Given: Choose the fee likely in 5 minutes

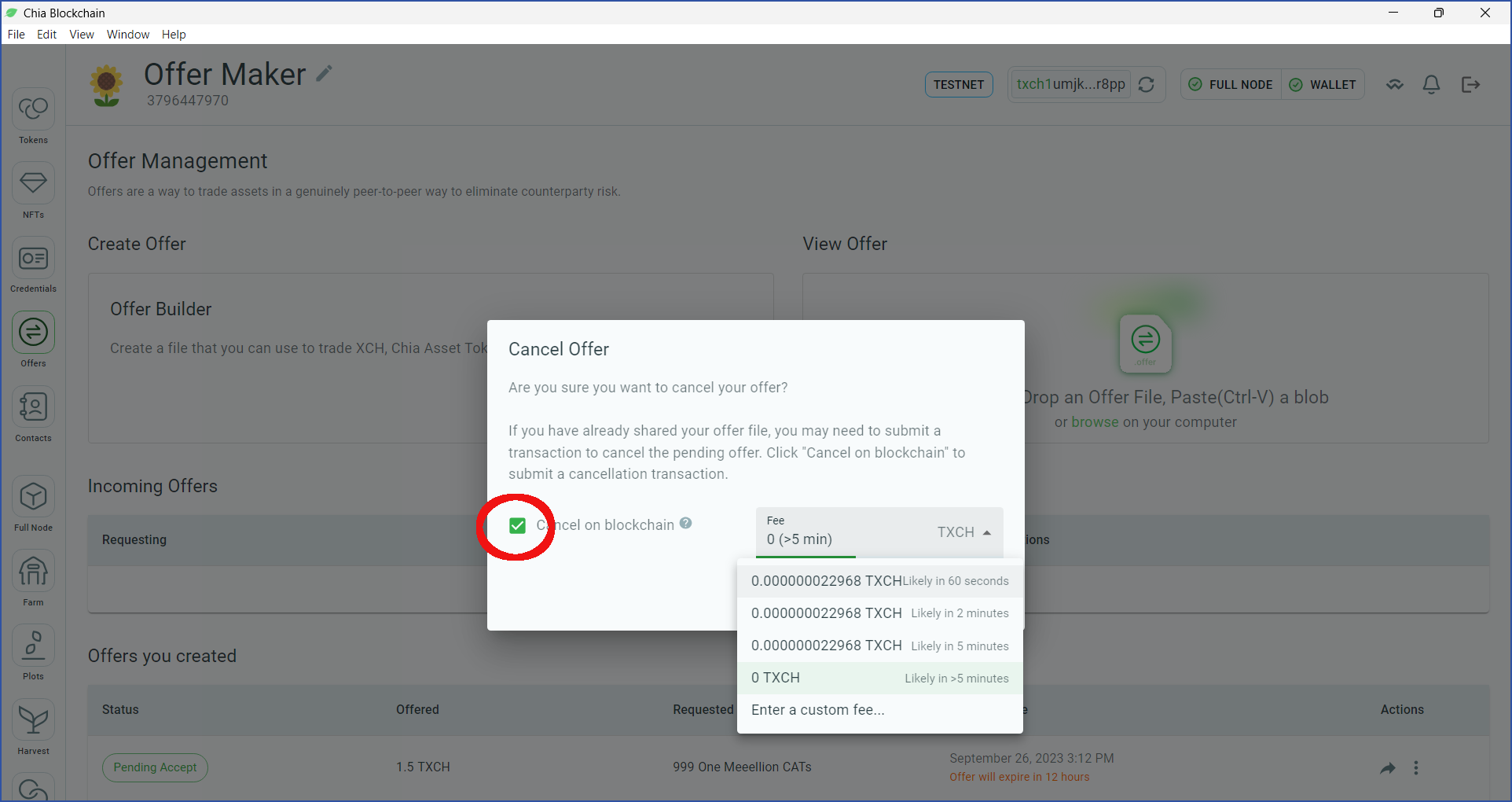Looking at the screenshot, I should pyautogui.click(x=880, y=646).
